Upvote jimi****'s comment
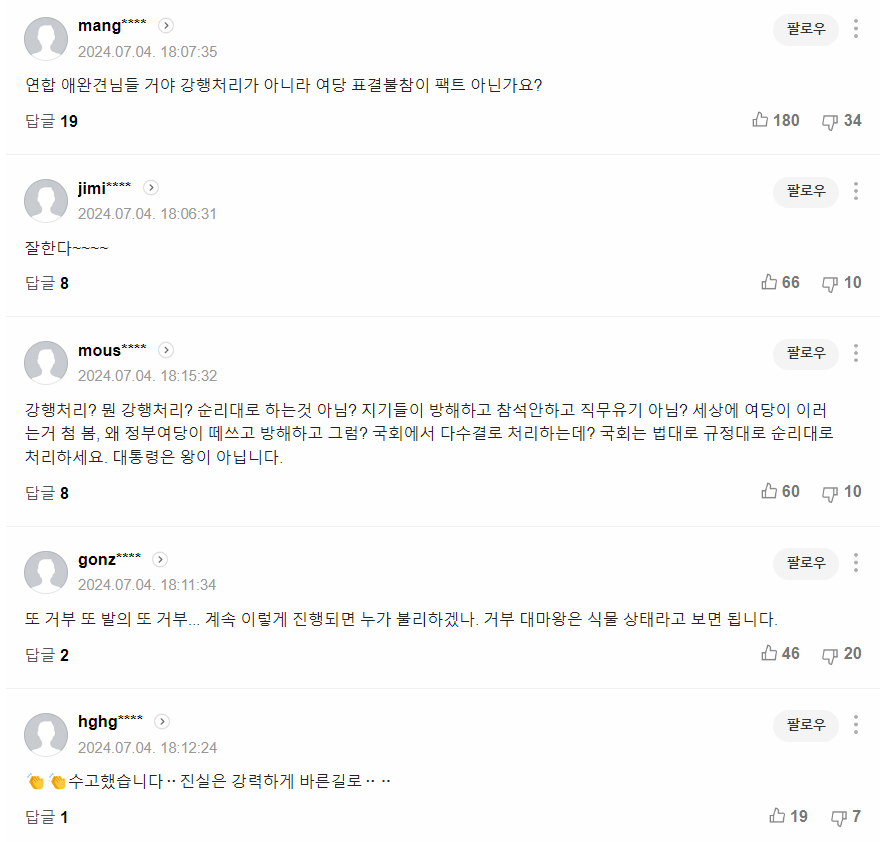The image size is (880, 842). 769,282
